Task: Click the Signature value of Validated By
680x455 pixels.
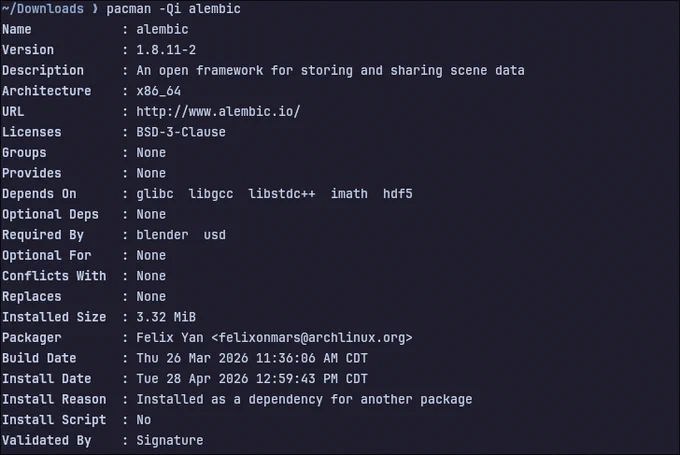Action: pyautogui.click(x=170, y=441)
